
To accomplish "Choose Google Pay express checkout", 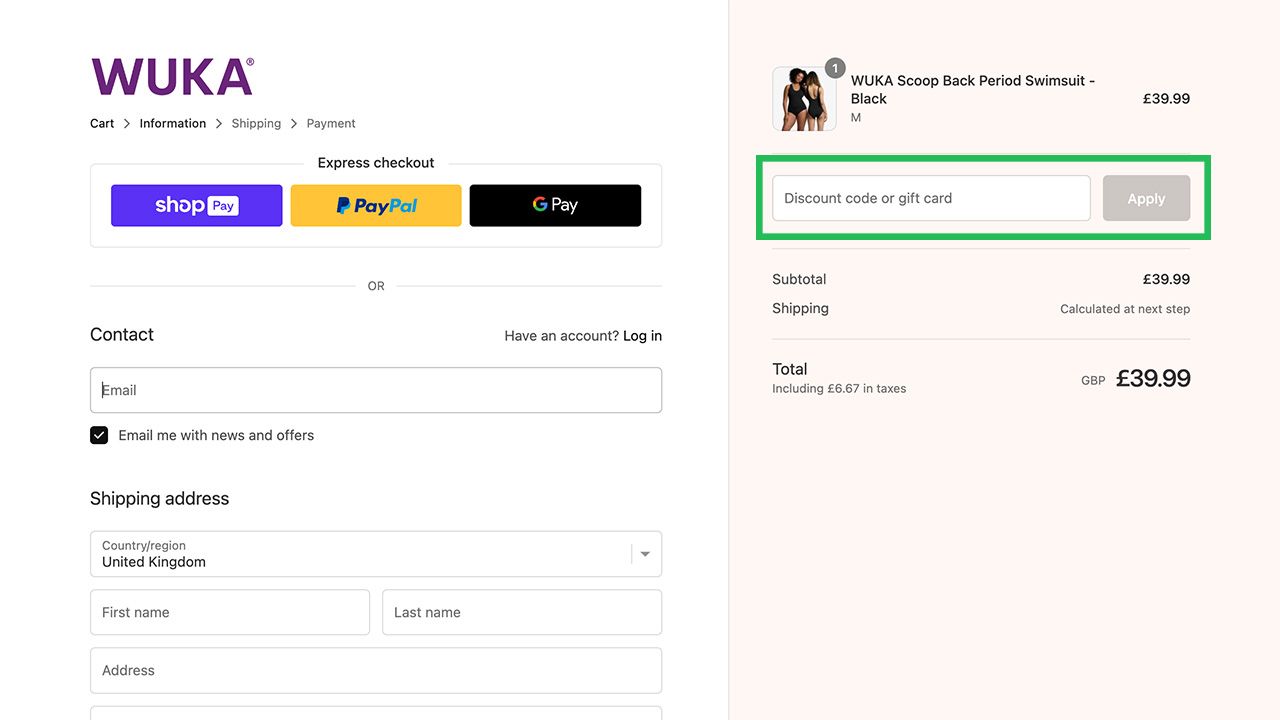I will [x=555, y=205].
